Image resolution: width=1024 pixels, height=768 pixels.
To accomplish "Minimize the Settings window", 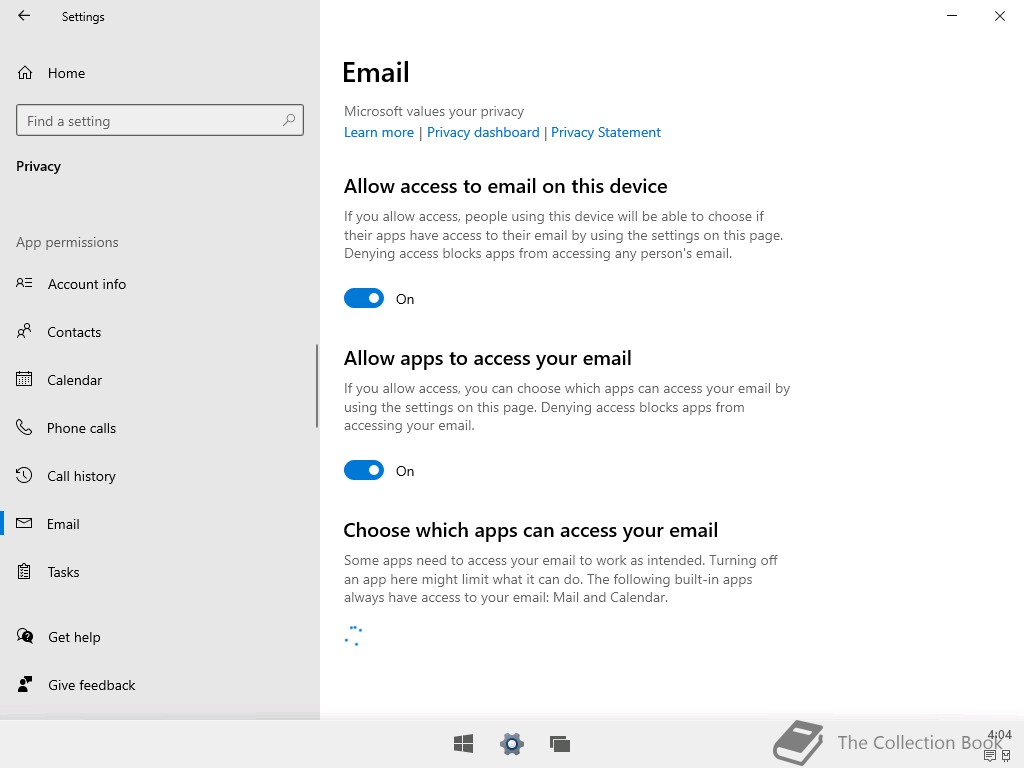I will 952,16.
